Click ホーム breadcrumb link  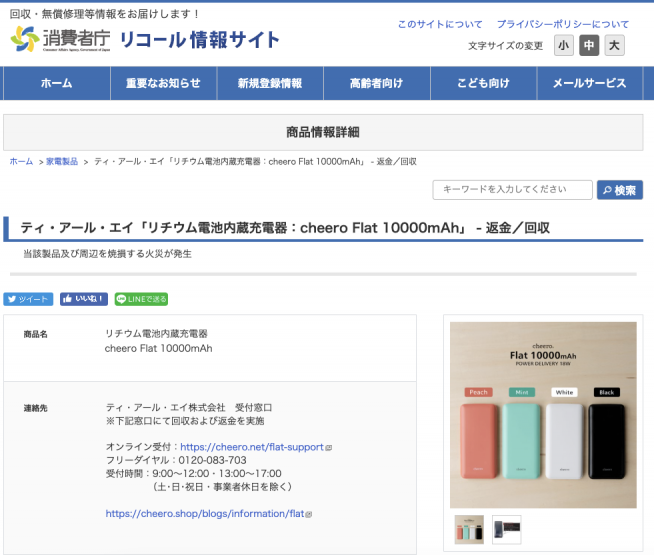click(x=21, y=161)
